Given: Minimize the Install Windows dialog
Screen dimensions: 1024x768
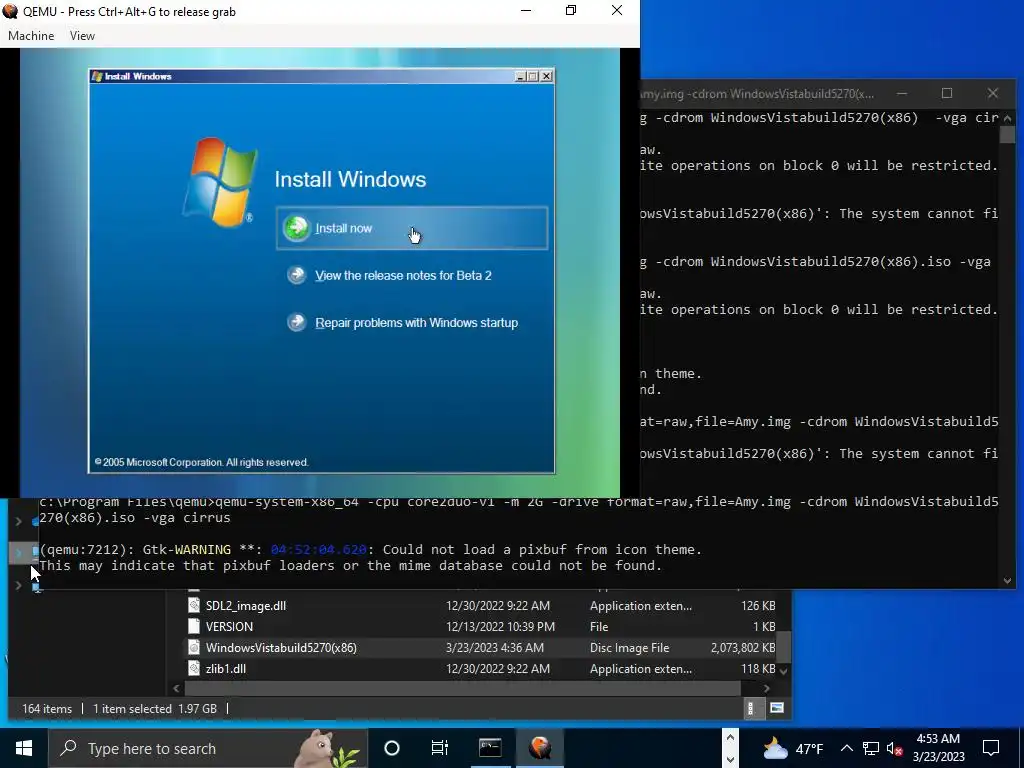Looking at the screenshot, I should [520, 76].
